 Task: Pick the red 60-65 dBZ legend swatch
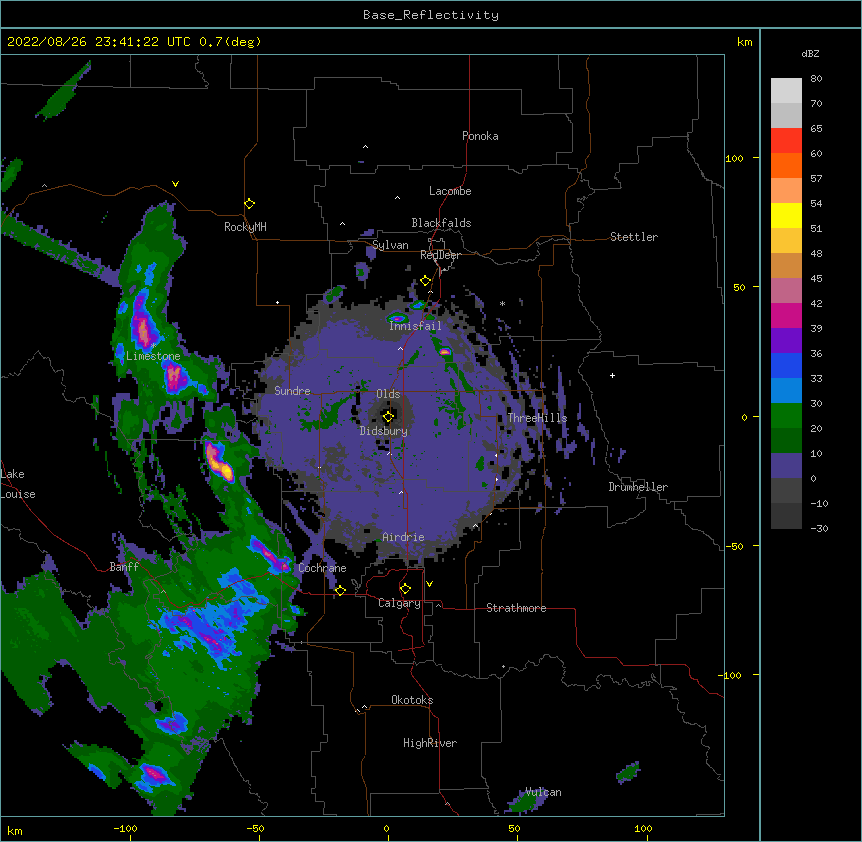coord(786,141)
